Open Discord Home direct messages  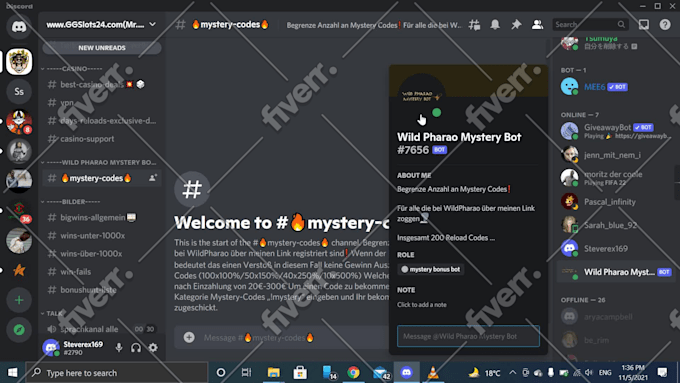tap(19, 27)
